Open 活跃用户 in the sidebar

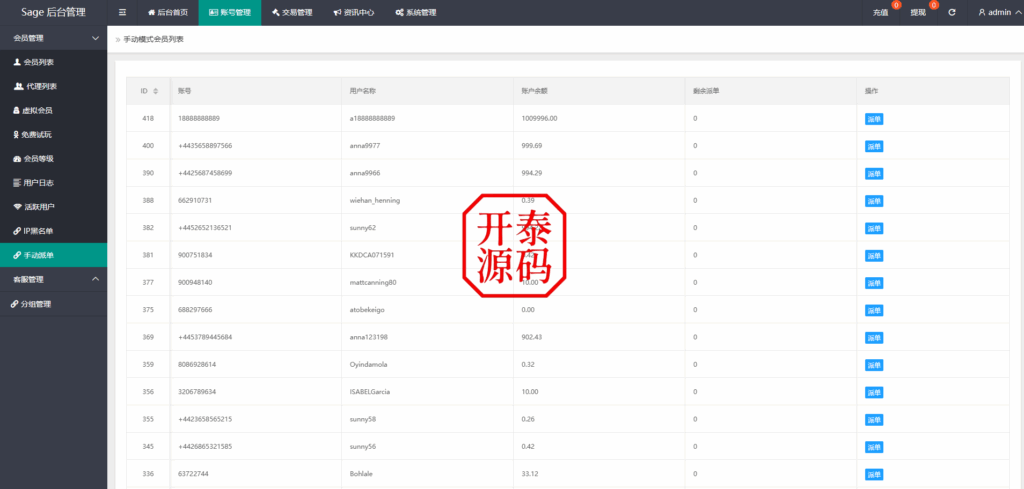coord(54,207)
